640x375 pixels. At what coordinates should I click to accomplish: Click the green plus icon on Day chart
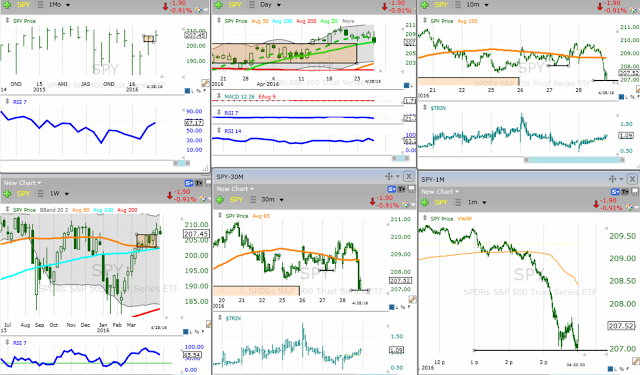coord(219,5)
